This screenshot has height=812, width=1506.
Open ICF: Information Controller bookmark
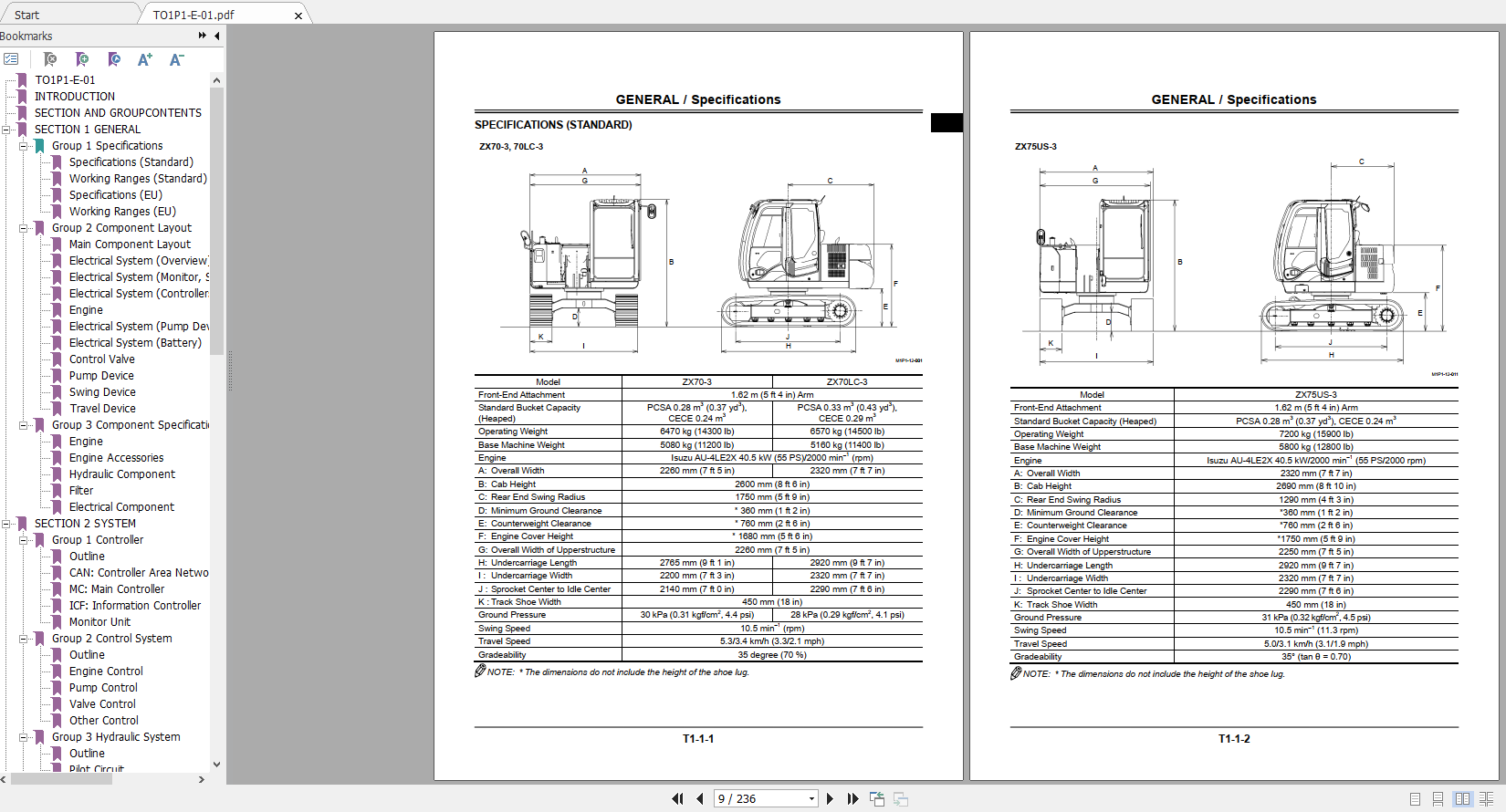click(135, 606)
